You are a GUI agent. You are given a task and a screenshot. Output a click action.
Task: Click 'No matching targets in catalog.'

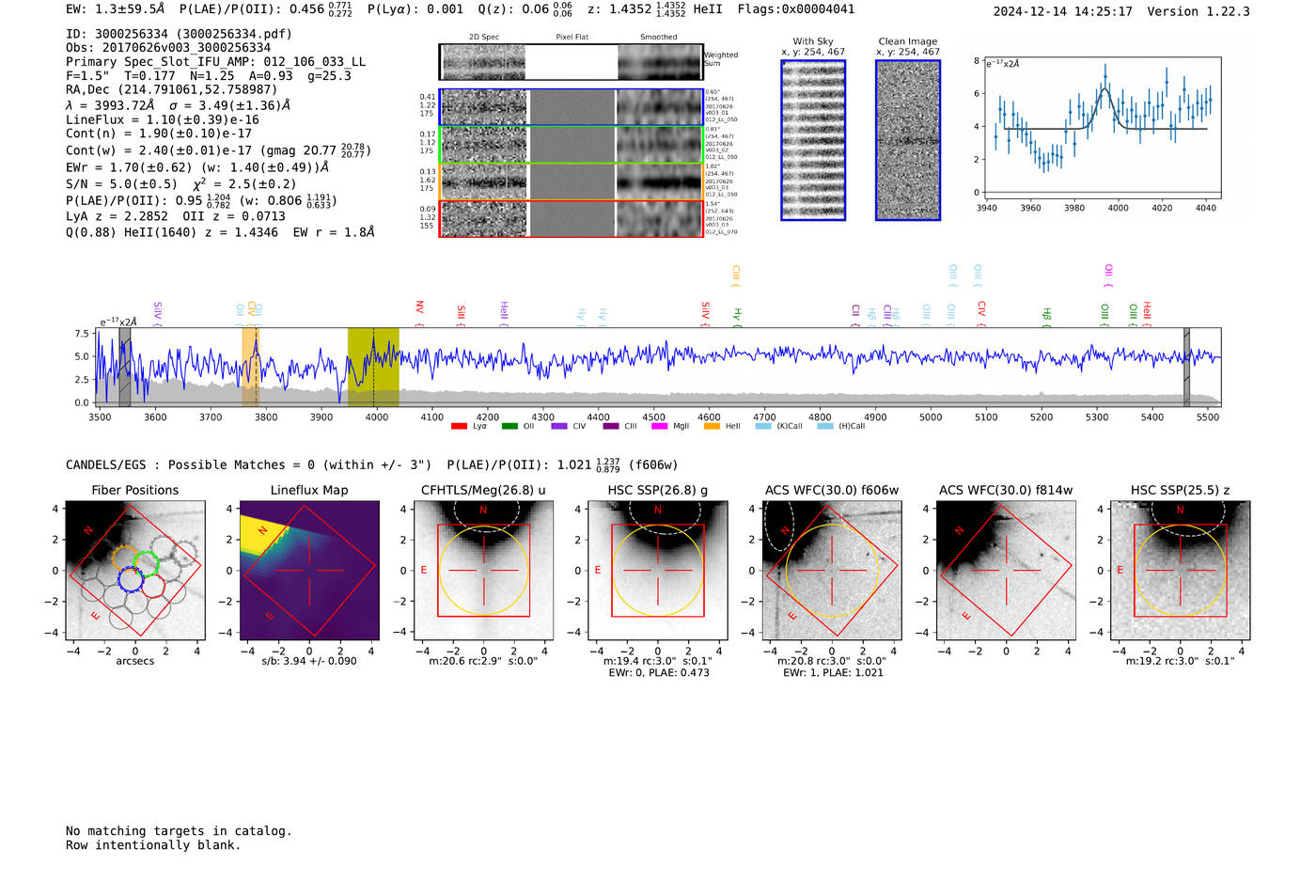(x=179, y=830)
